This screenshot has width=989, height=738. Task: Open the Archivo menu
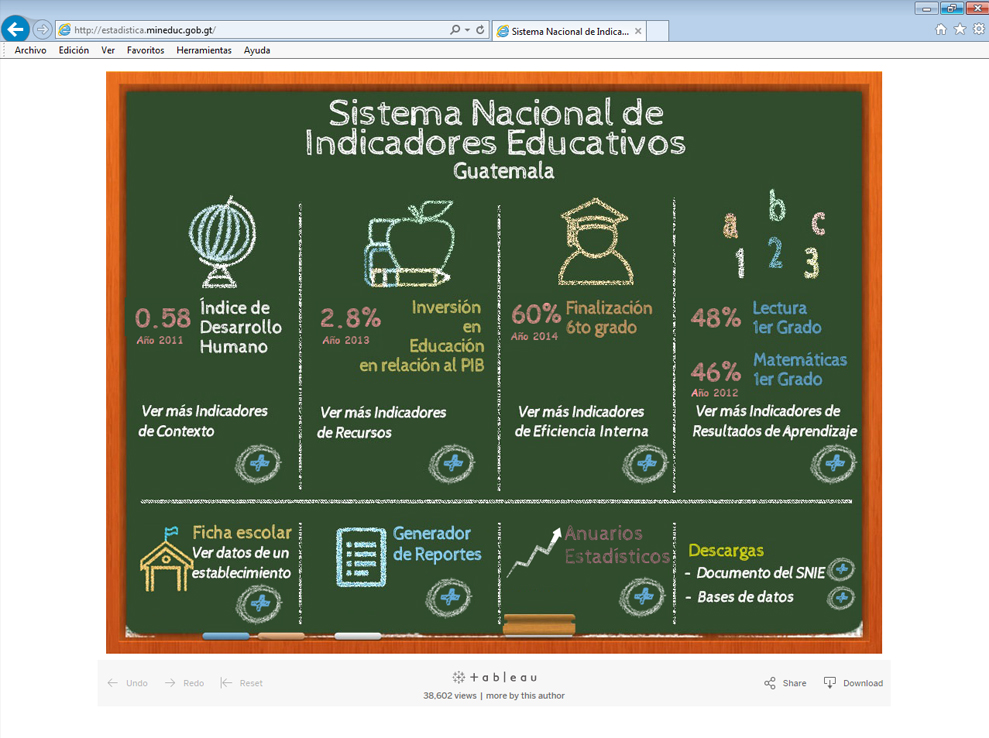pos(30,50)
